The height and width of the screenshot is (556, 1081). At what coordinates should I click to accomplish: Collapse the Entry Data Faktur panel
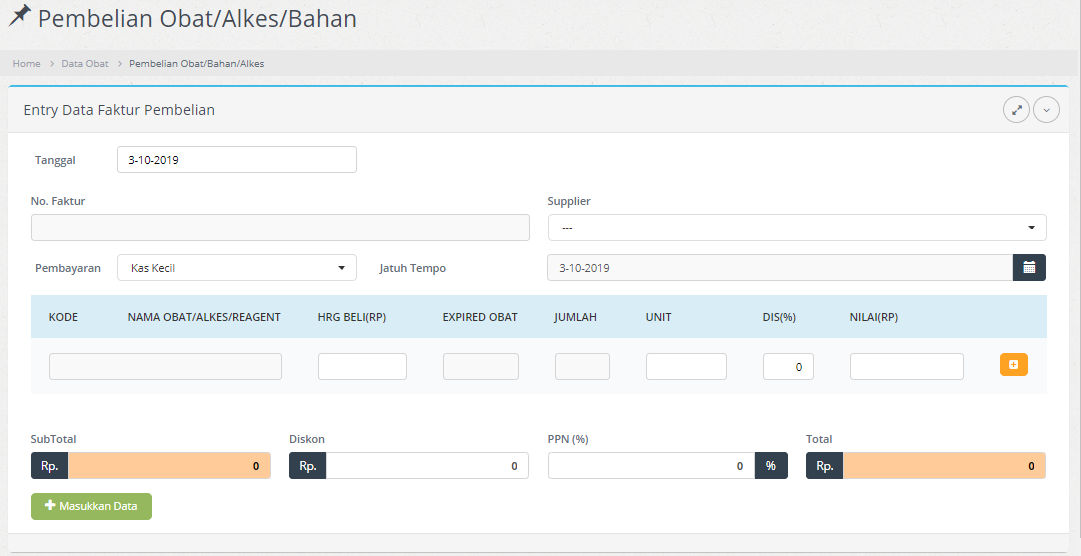click(1046, 110)
